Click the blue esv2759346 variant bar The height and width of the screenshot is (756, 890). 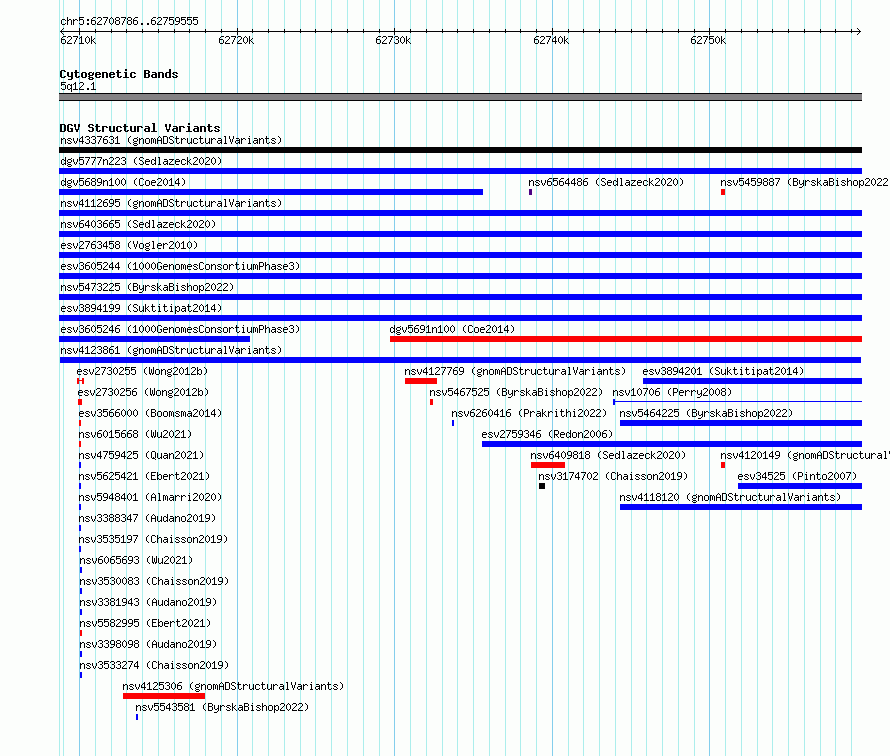[672, 444]
